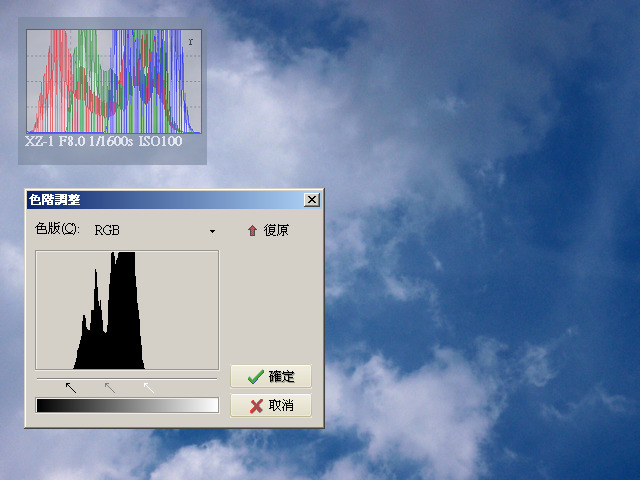Image resolution: width=640 pixels, height=480 pixels.
Task: Click the black-to-white gradient bar
Action: [127, 405]
